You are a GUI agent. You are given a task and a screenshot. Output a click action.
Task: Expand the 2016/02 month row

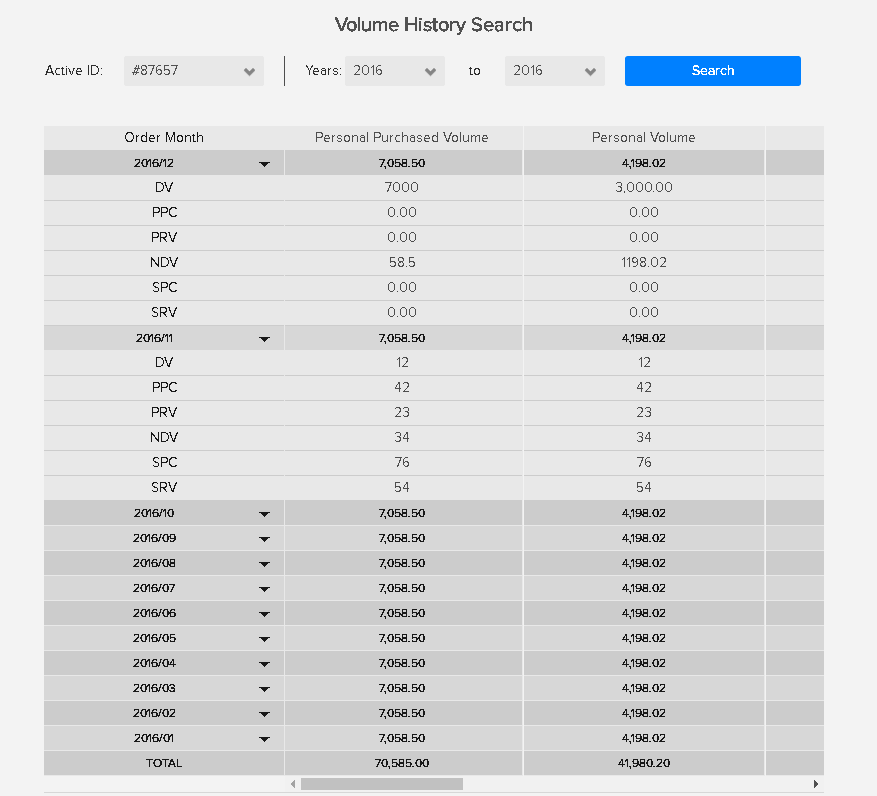coord(264,714)
